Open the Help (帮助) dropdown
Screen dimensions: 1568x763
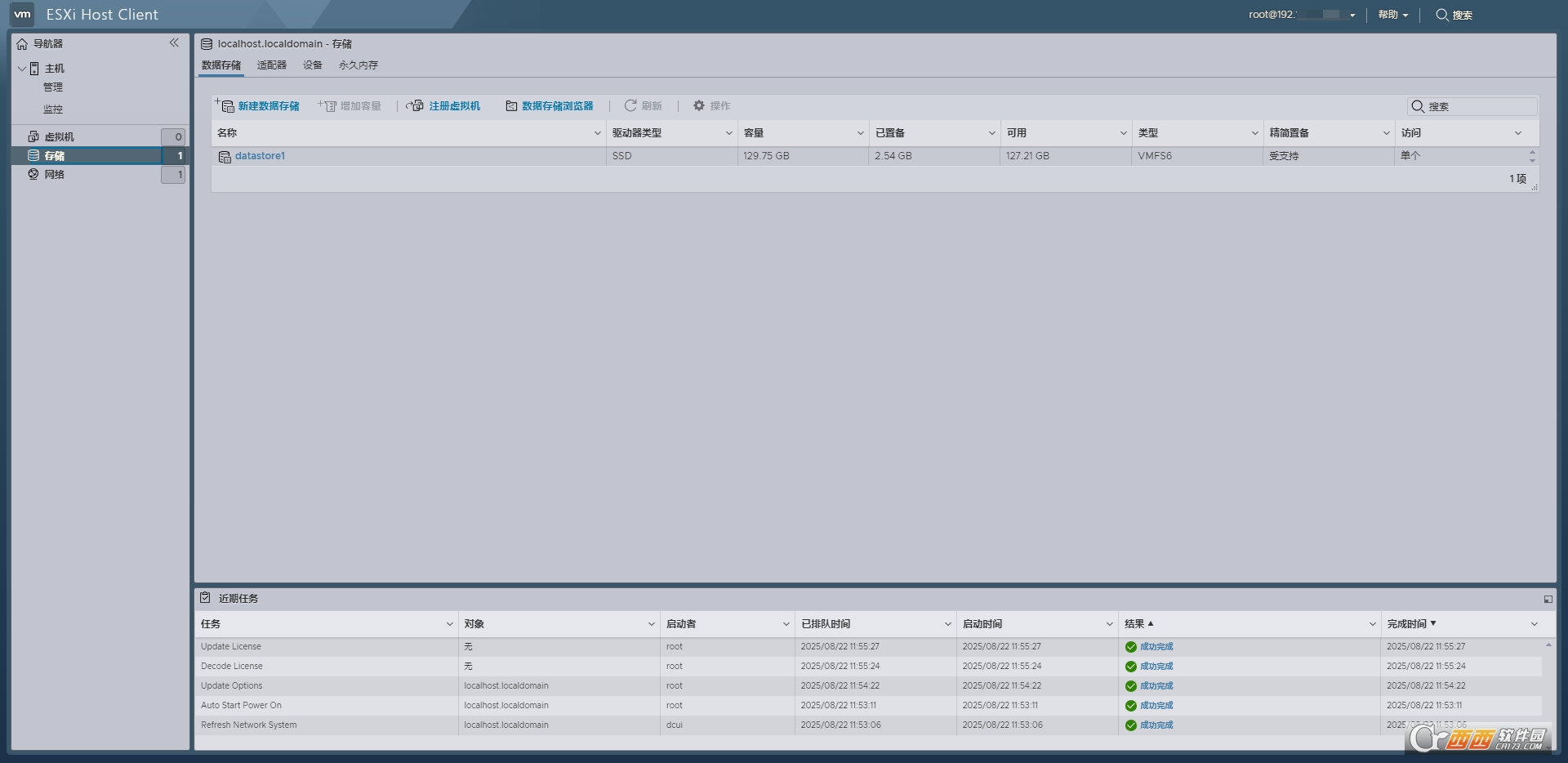1392,15
